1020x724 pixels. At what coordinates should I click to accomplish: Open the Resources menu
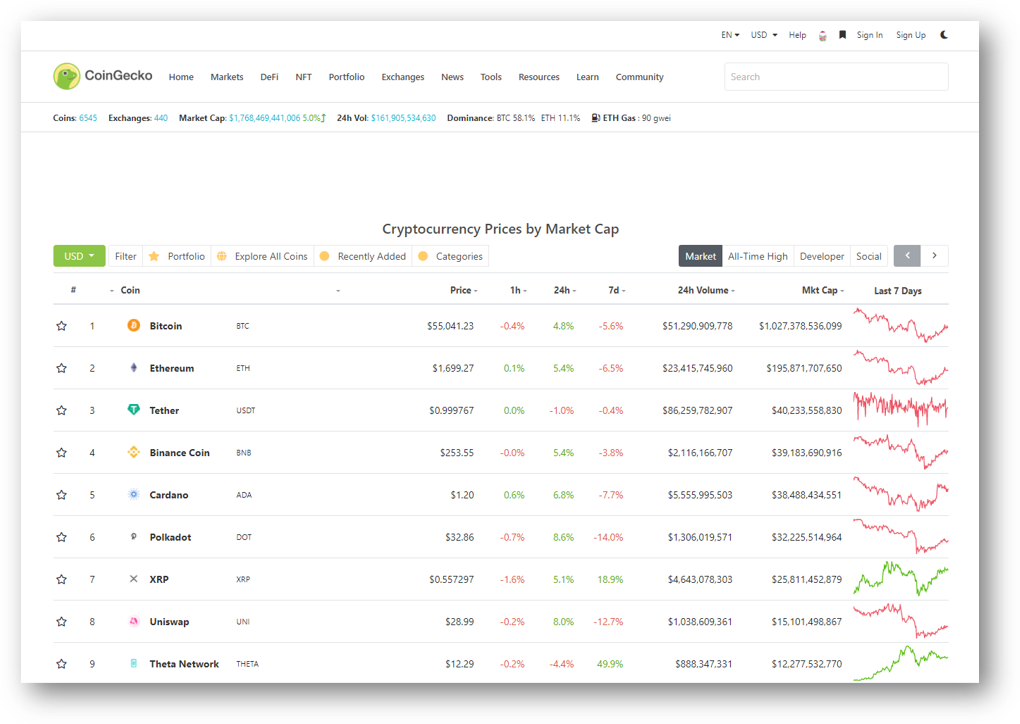[539, 77]
